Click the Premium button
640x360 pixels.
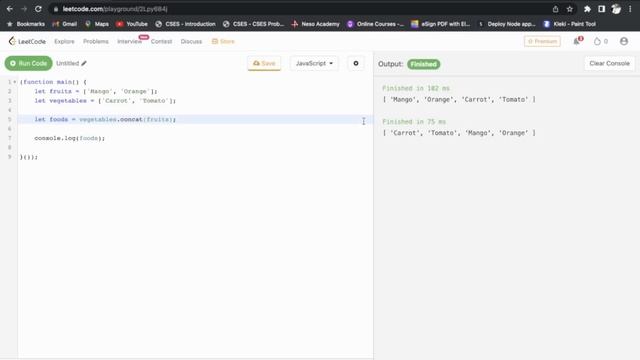click(542, 41)
